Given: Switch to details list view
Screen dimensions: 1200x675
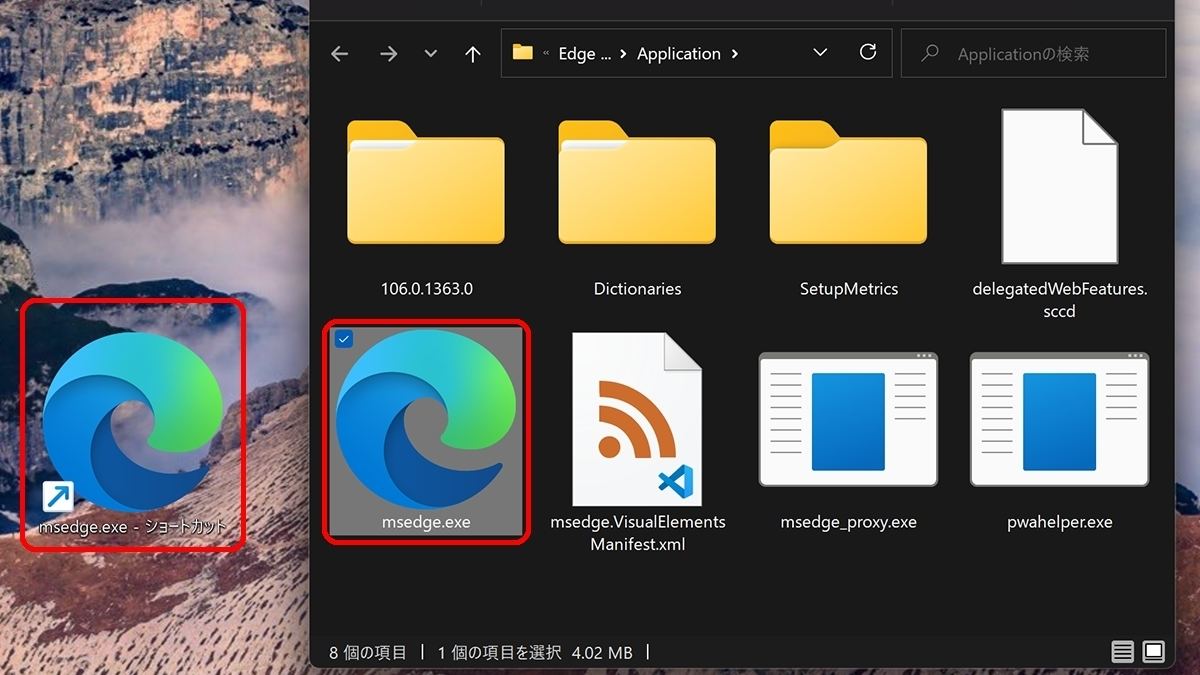Looking at the screenshot, I should click(1122, 652).
